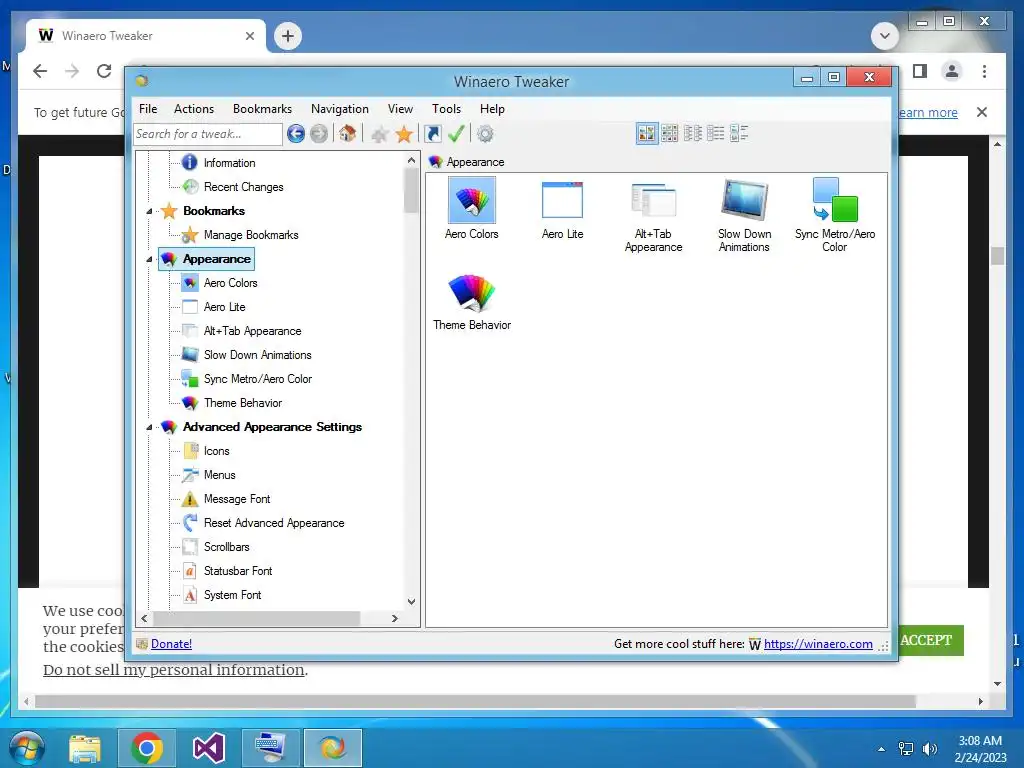Open the Alt+Tab Appearance tile
1024x768 pixels.
[x=653, y=216]
